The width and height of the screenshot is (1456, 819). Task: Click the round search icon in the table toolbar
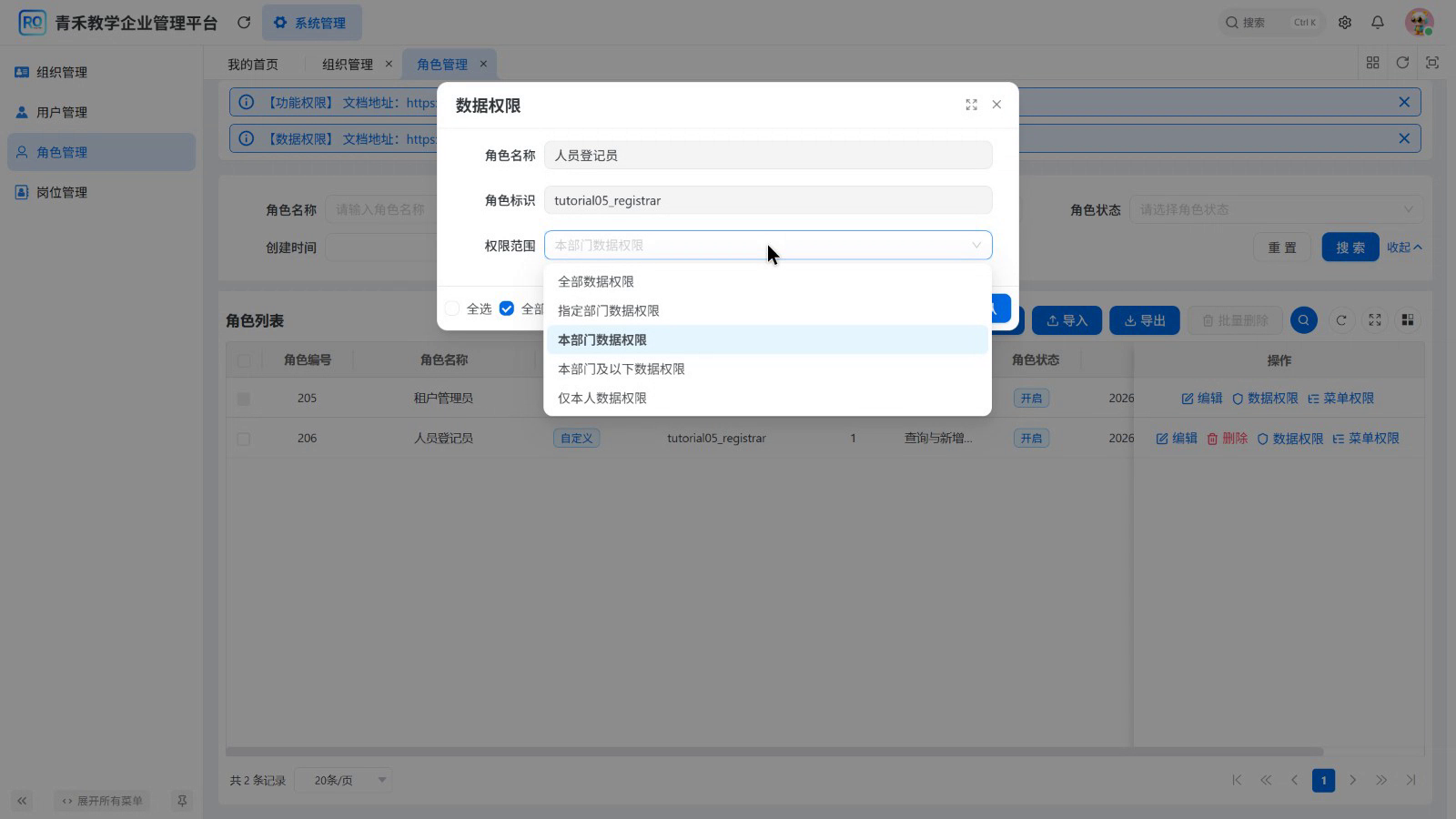(x=1304, y=320)
